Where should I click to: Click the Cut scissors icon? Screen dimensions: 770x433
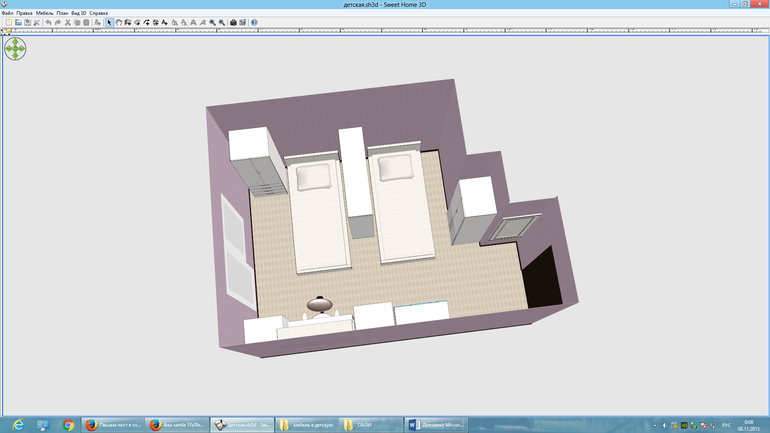pos(67,22)
